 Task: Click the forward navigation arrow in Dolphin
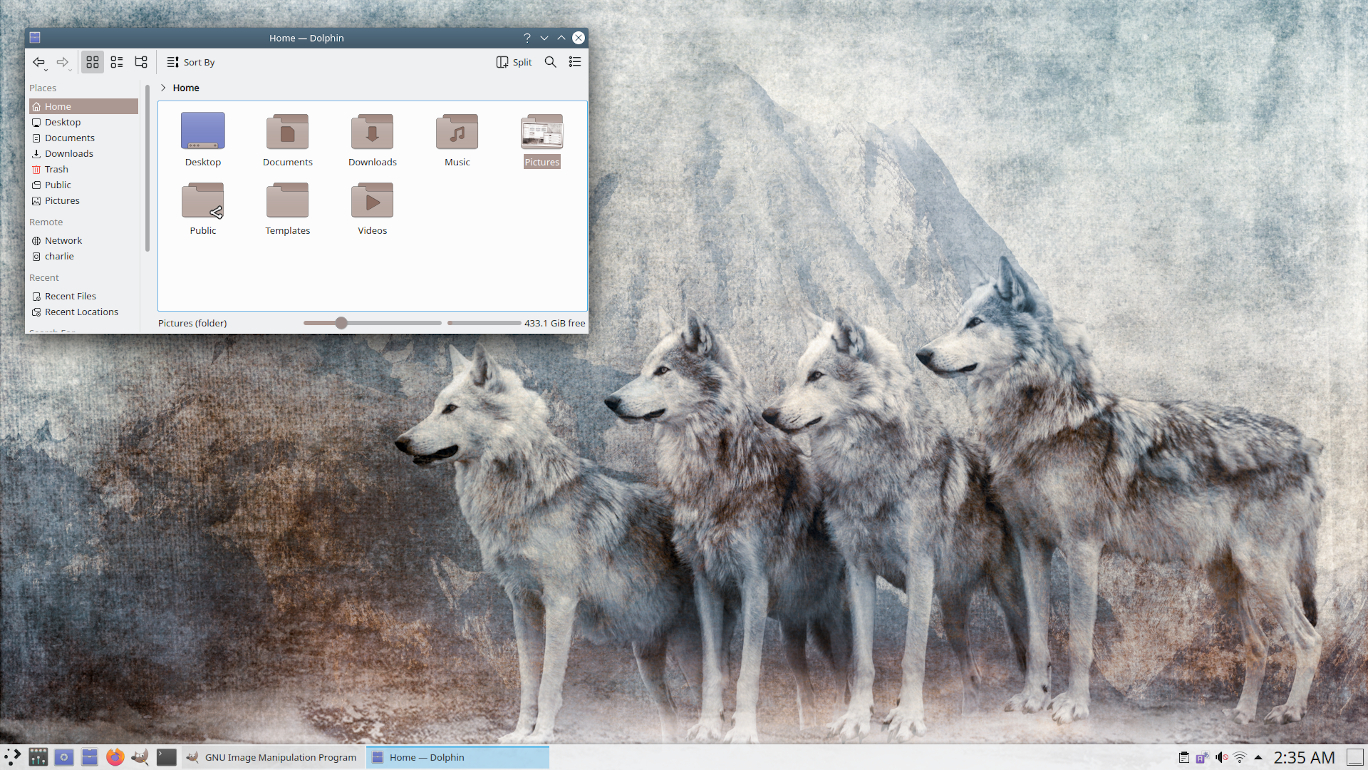point(62,62)
